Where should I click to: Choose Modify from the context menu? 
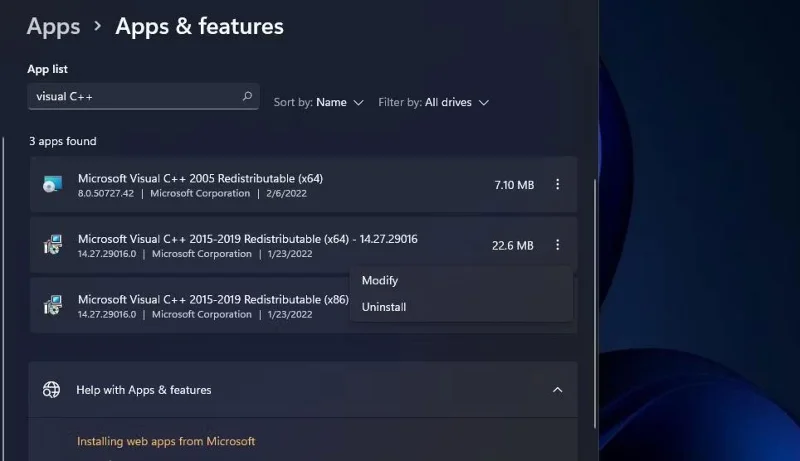click(x=380, y=280)
